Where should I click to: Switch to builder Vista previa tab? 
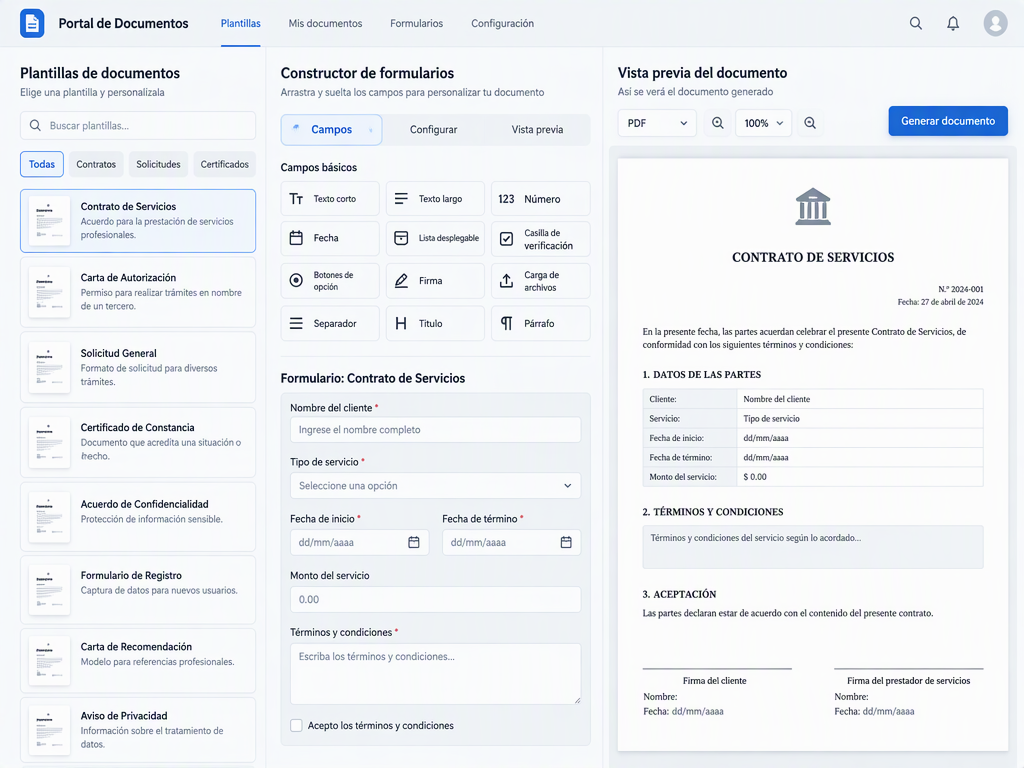point(537,129)
